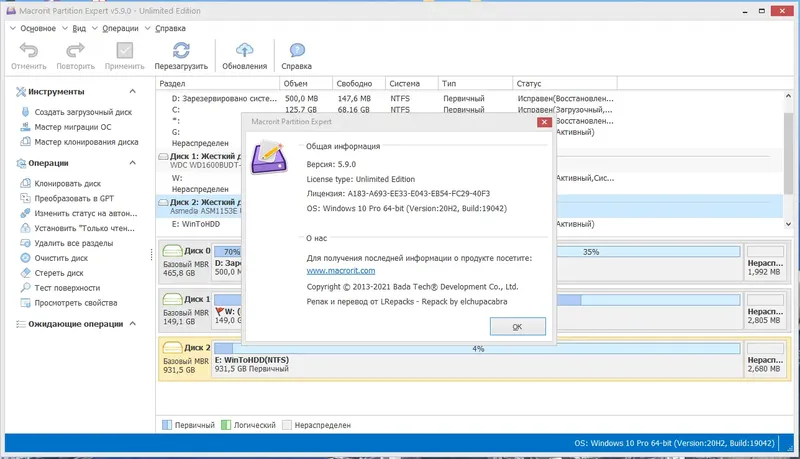Open the Операции menu
Screen dimensions: 800x459
[x=120, y=29]
